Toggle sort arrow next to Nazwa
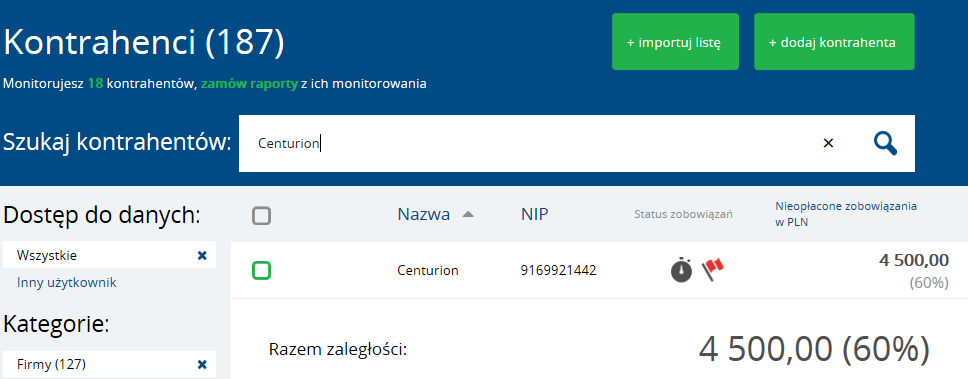The width and height of the screenshot is (968, 379). [468, 215]
